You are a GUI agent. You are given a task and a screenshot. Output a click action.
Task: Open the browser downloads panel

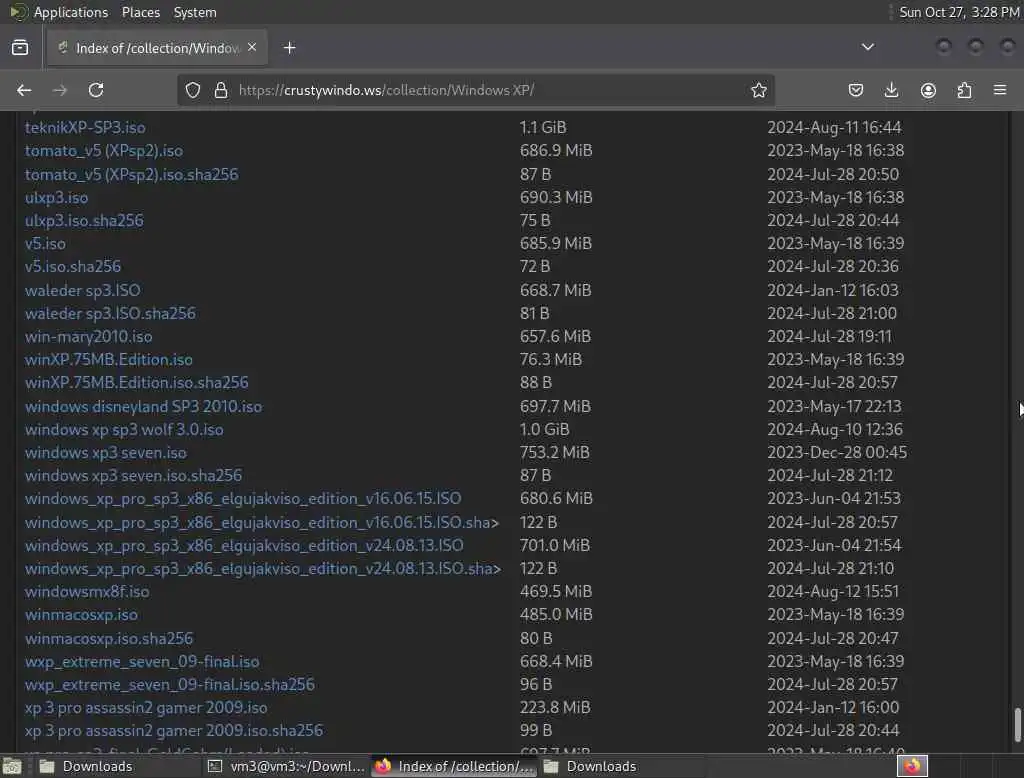(891, 90)
